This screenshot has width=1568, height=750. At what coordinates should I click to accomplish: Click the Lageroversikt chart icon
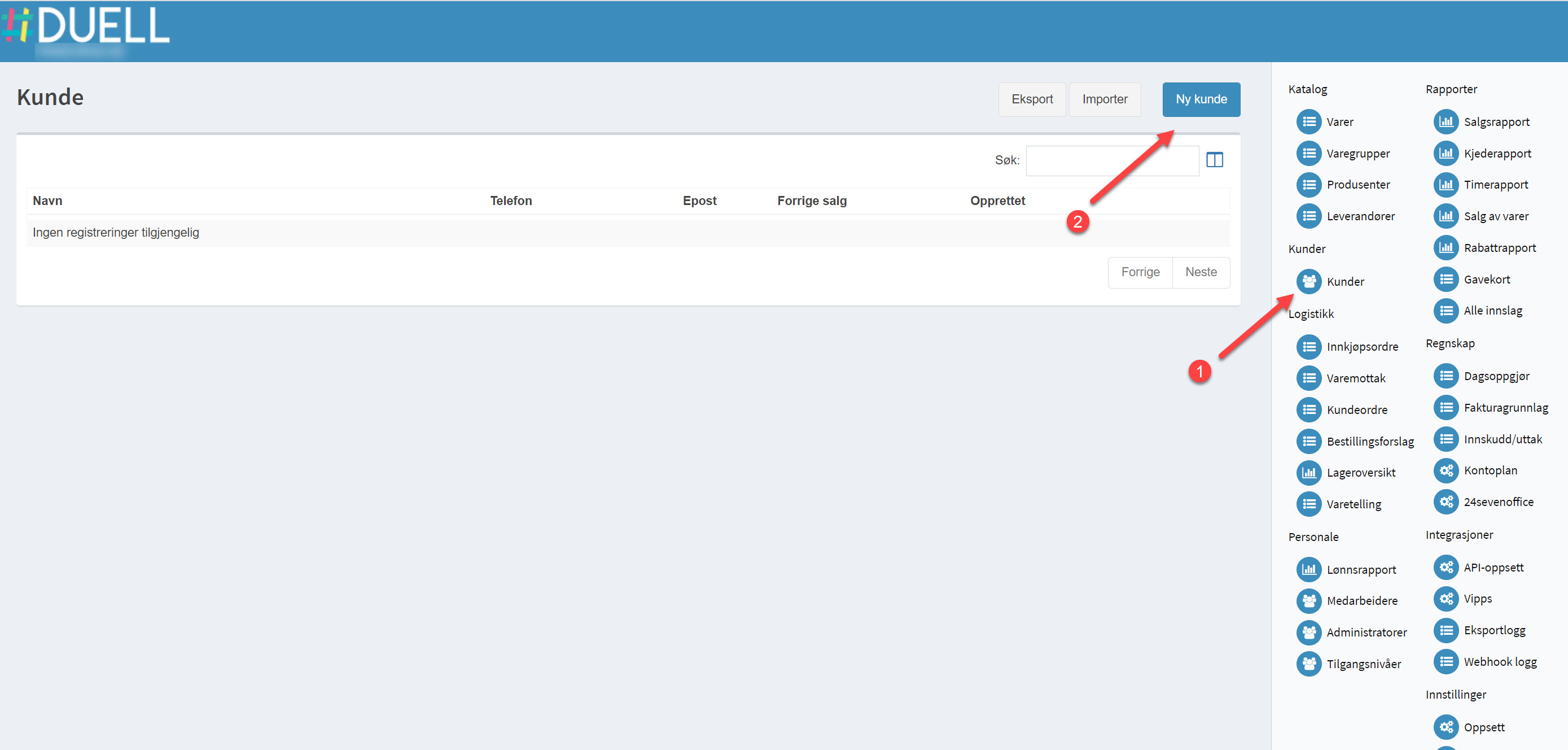1308,472
